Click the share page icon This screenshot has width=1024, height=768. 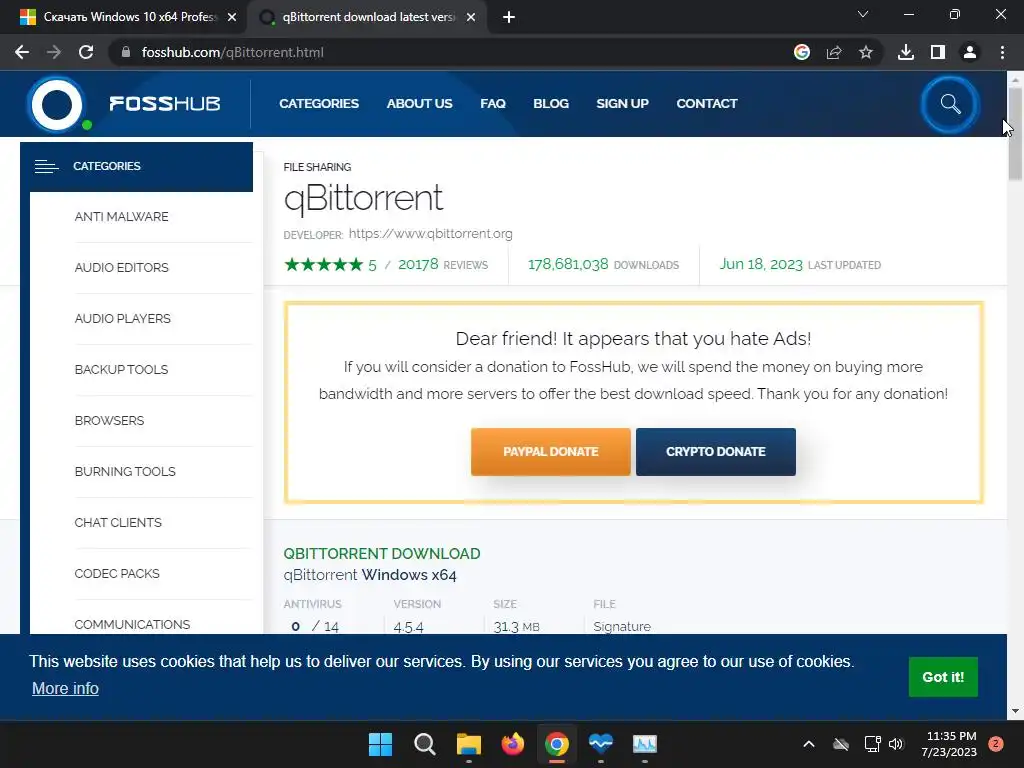pyautogui.click(x=834, y=52)
